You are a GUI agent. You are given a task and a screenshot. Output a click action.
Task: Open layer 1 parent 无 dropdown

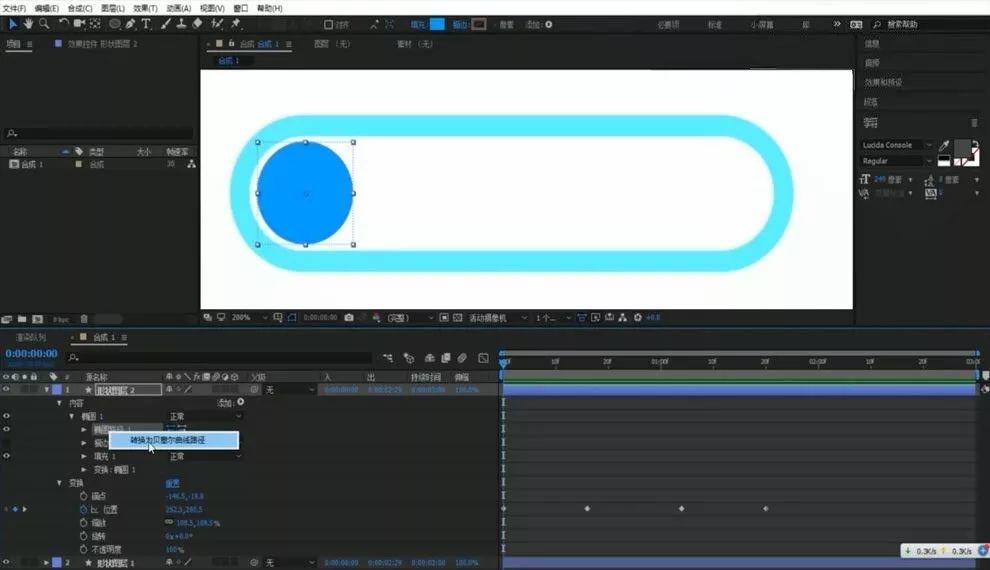pos(289,390)
